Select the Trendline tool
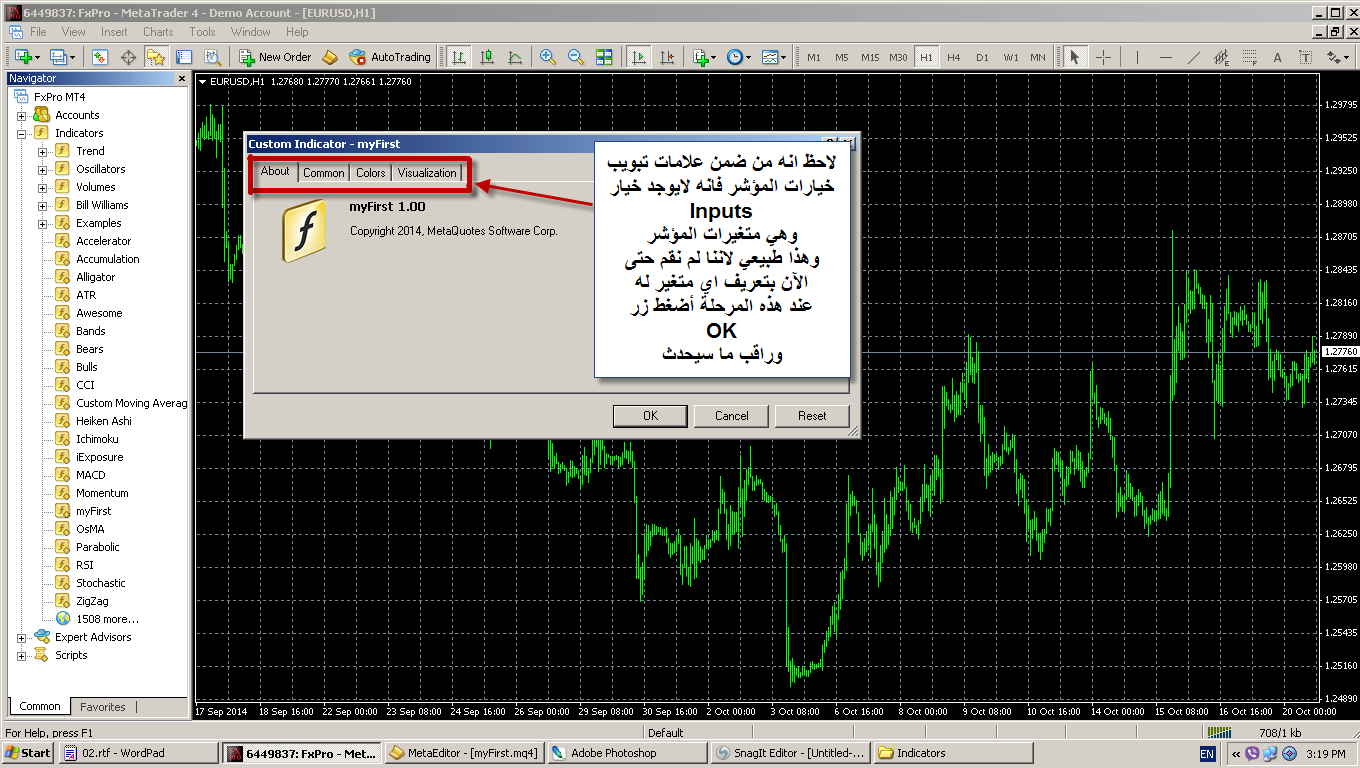The image size is (1360, 768). 1193,57
